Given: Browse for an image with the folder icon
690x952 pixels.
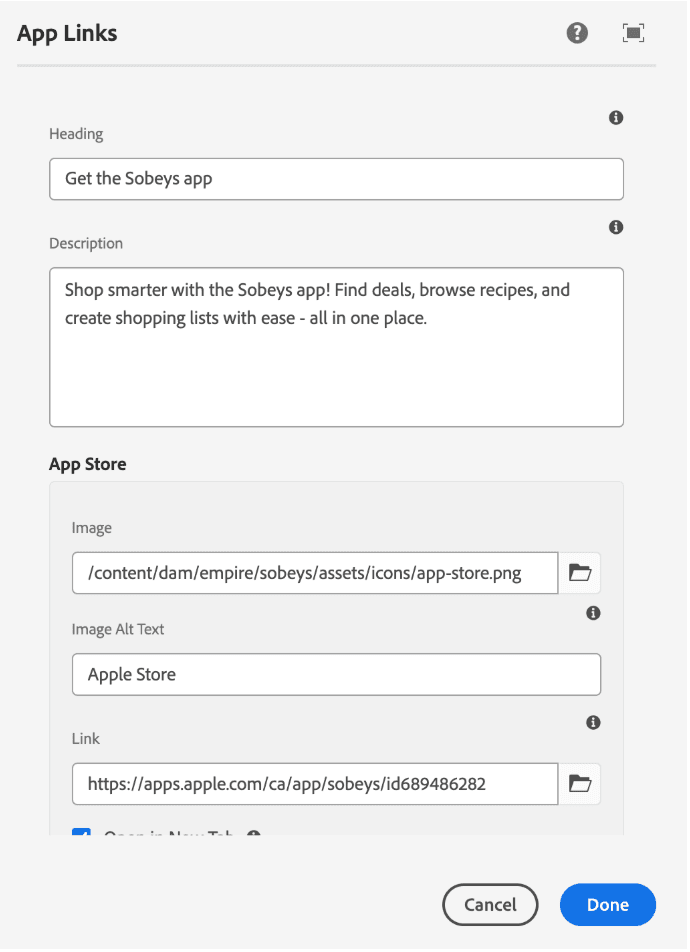Looking at the screenshot, I should pyautogui.click(x=580, y=573).
